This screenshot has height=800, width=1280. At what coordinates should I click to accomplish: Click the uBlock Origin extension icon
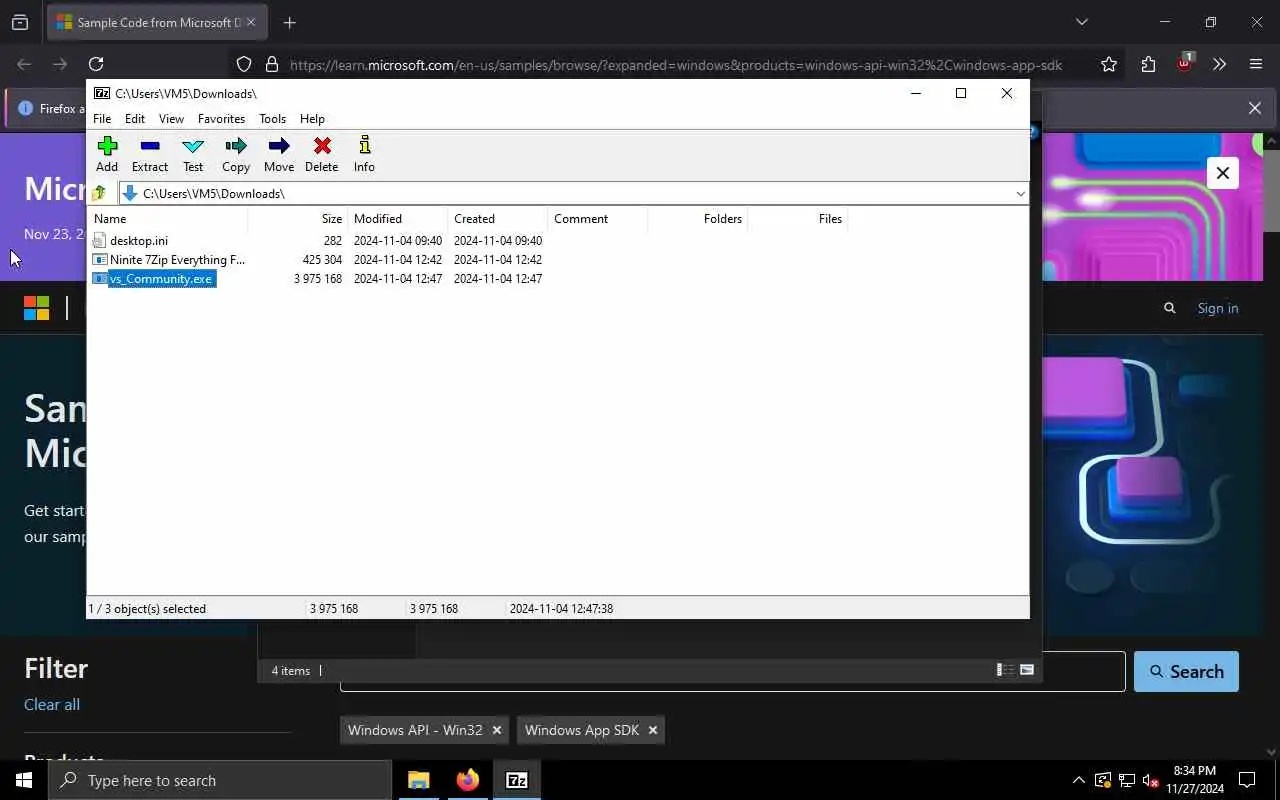coord(1184,63)
